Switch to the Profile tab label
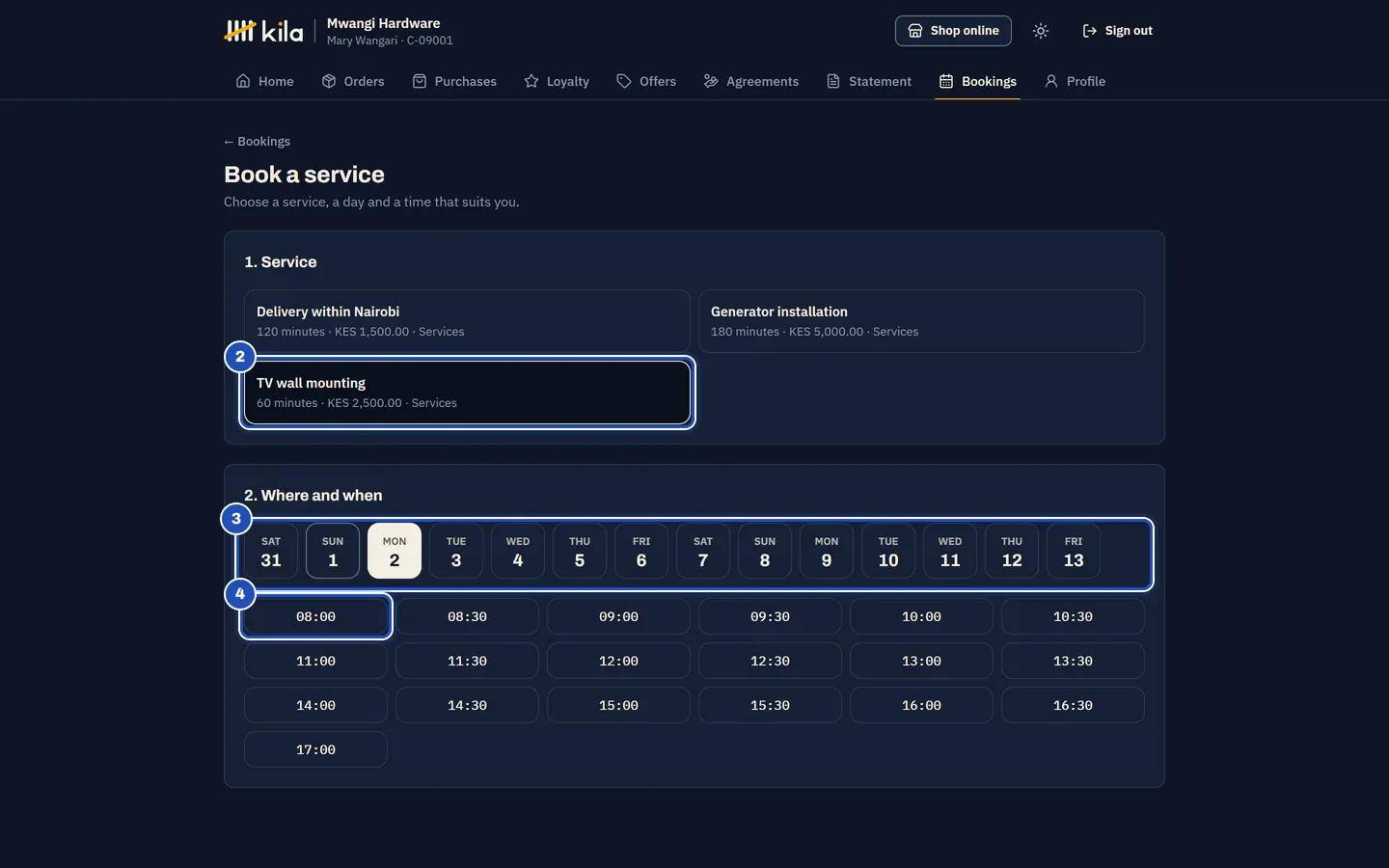 coord(1086,81)
